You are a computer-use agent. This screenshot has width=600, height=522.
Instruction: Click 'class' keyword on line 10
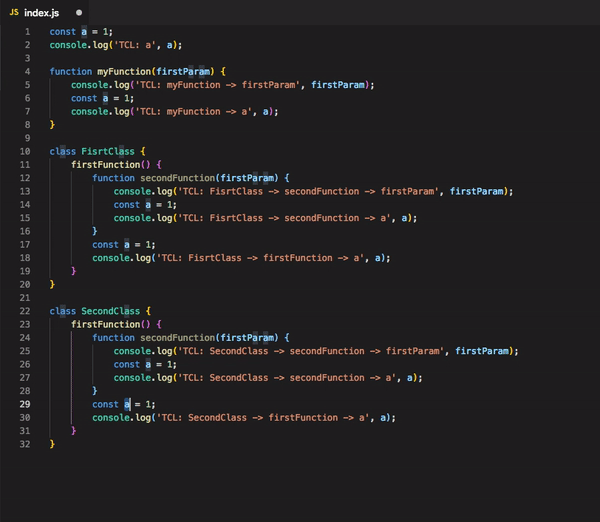click(x=63, y=152)
